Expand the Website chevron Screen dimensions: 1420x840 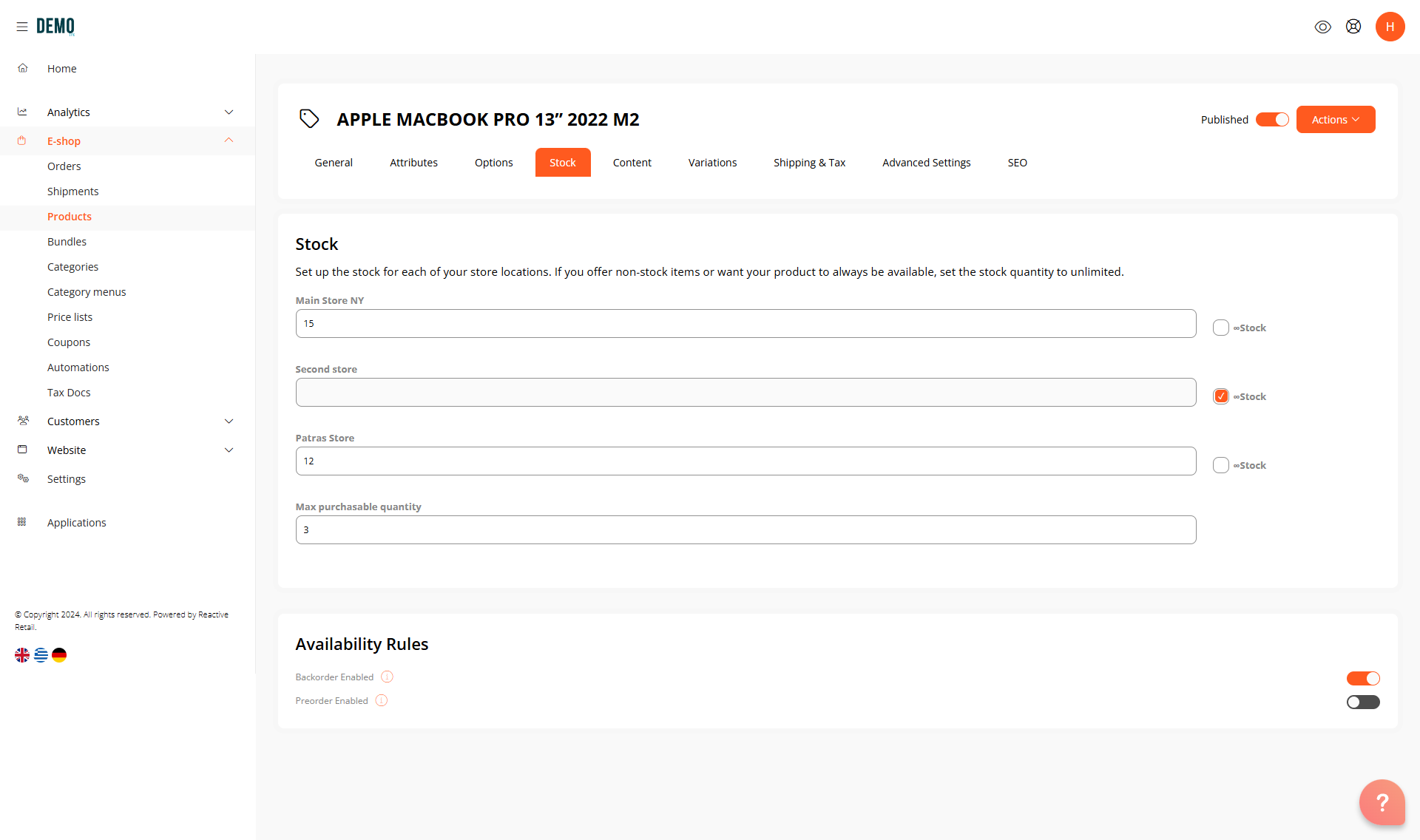229,450
